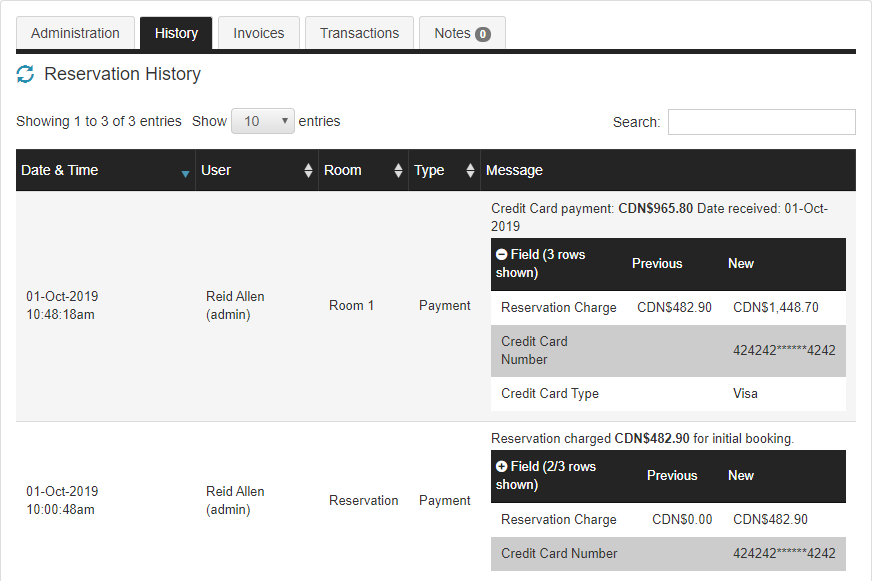The height and width of the screenshot is (581, 872).
Task: Click the Visa credit card type value
Action: click(x=745, y=394)
